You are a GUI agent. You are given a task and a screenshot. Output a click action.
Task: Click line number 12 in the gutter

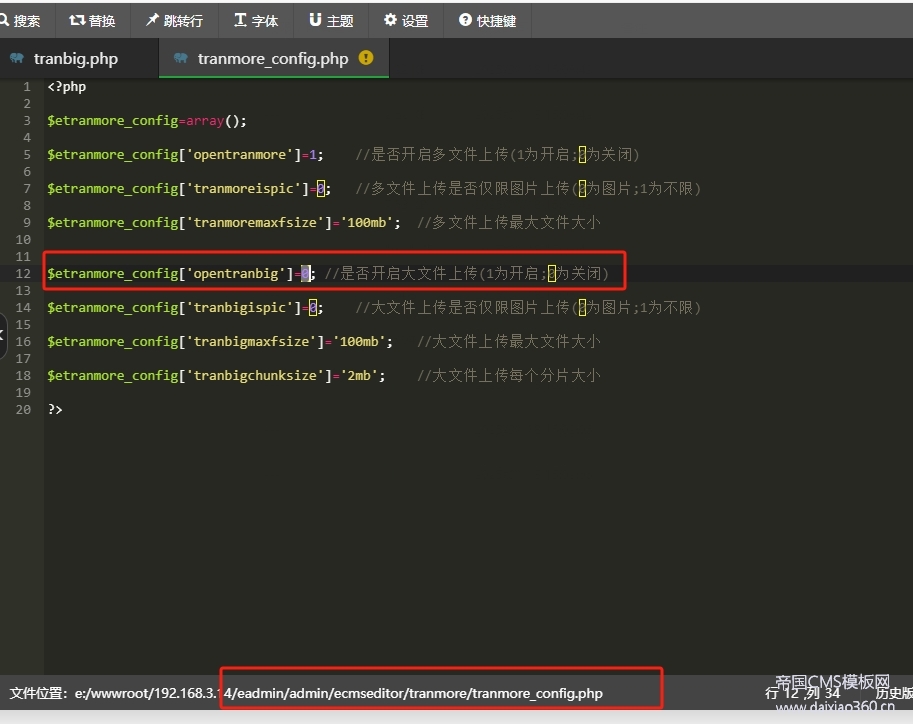22,273
